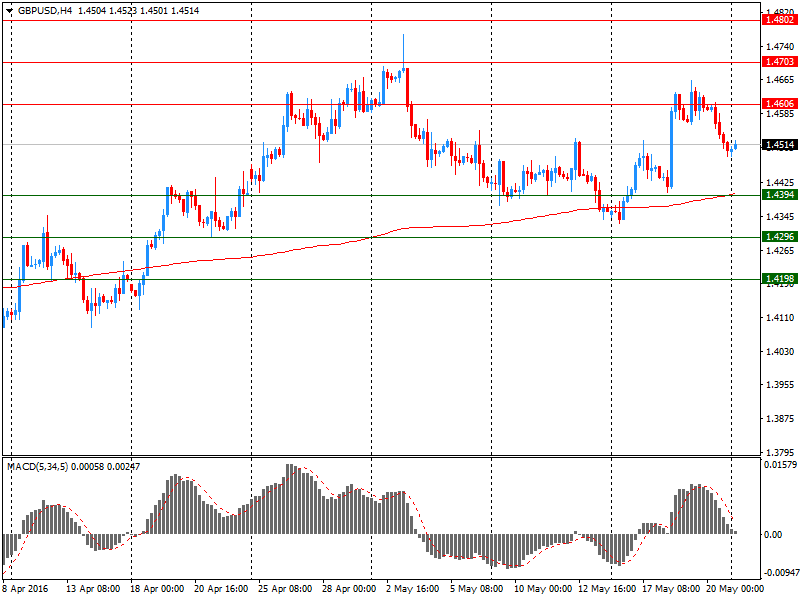Select the 1.4802 resistance price label
Screen dimensions: 800x600
(780, 20)
